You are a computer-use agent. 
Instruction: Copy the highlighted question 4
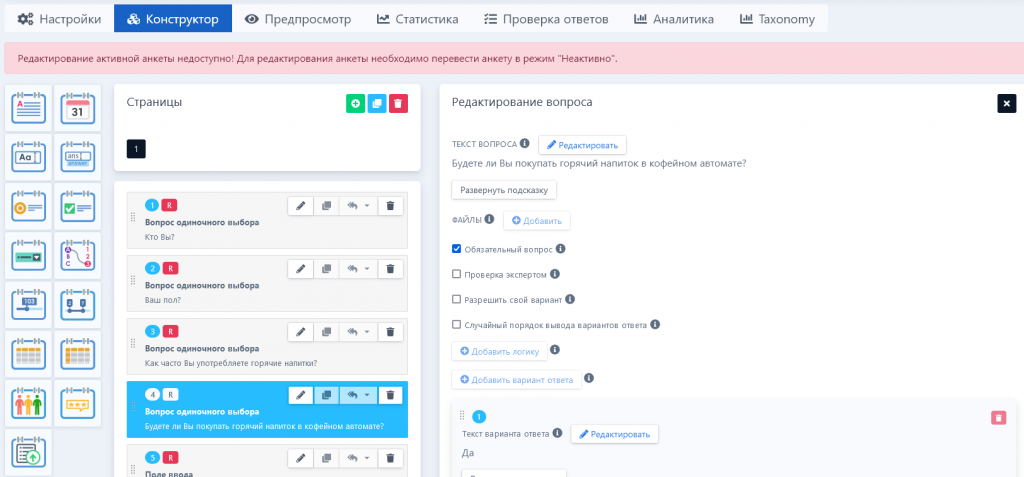click(x=327, y=395)
